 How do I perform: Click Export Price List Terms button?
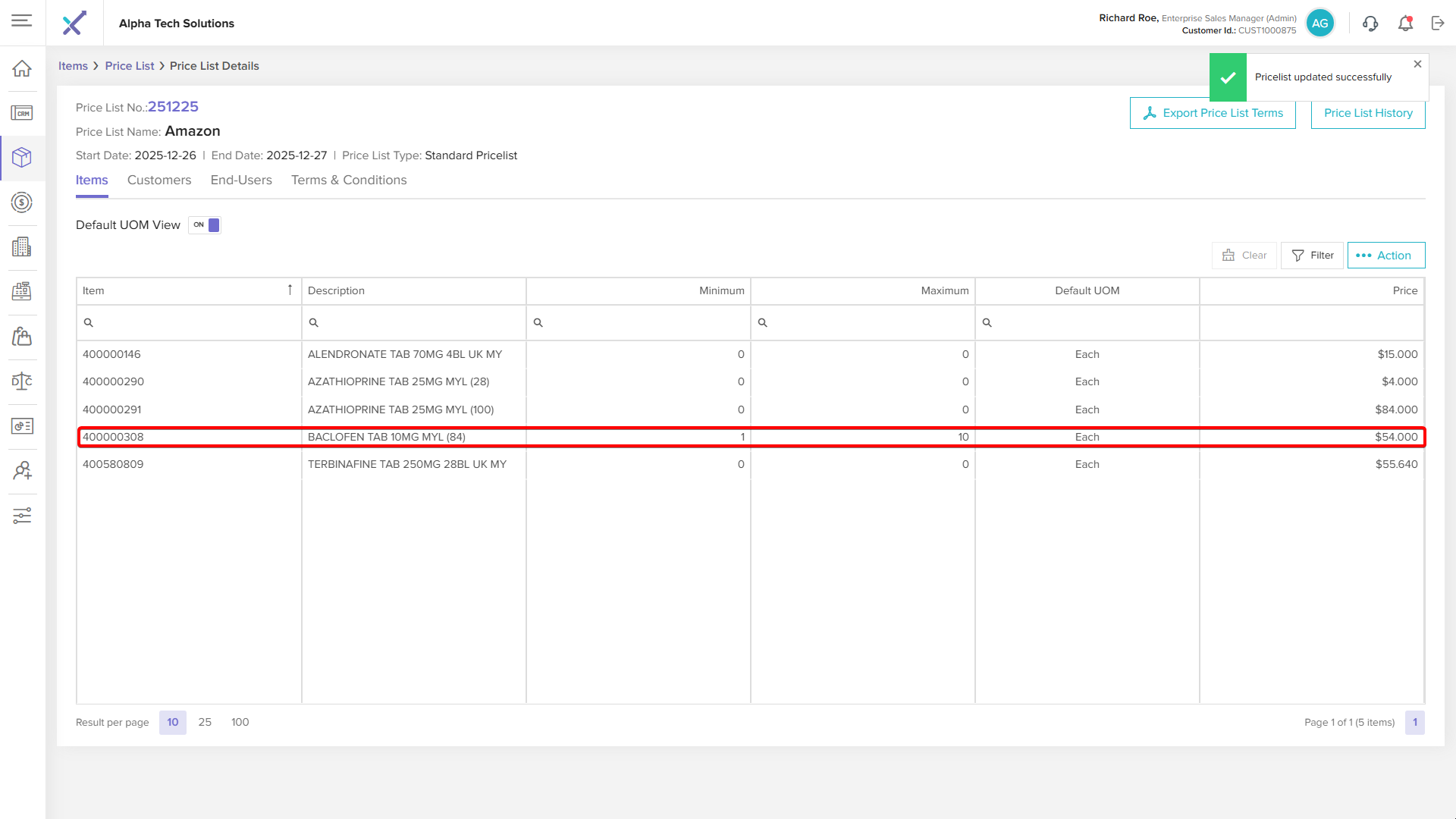(x=1212, y=114)
